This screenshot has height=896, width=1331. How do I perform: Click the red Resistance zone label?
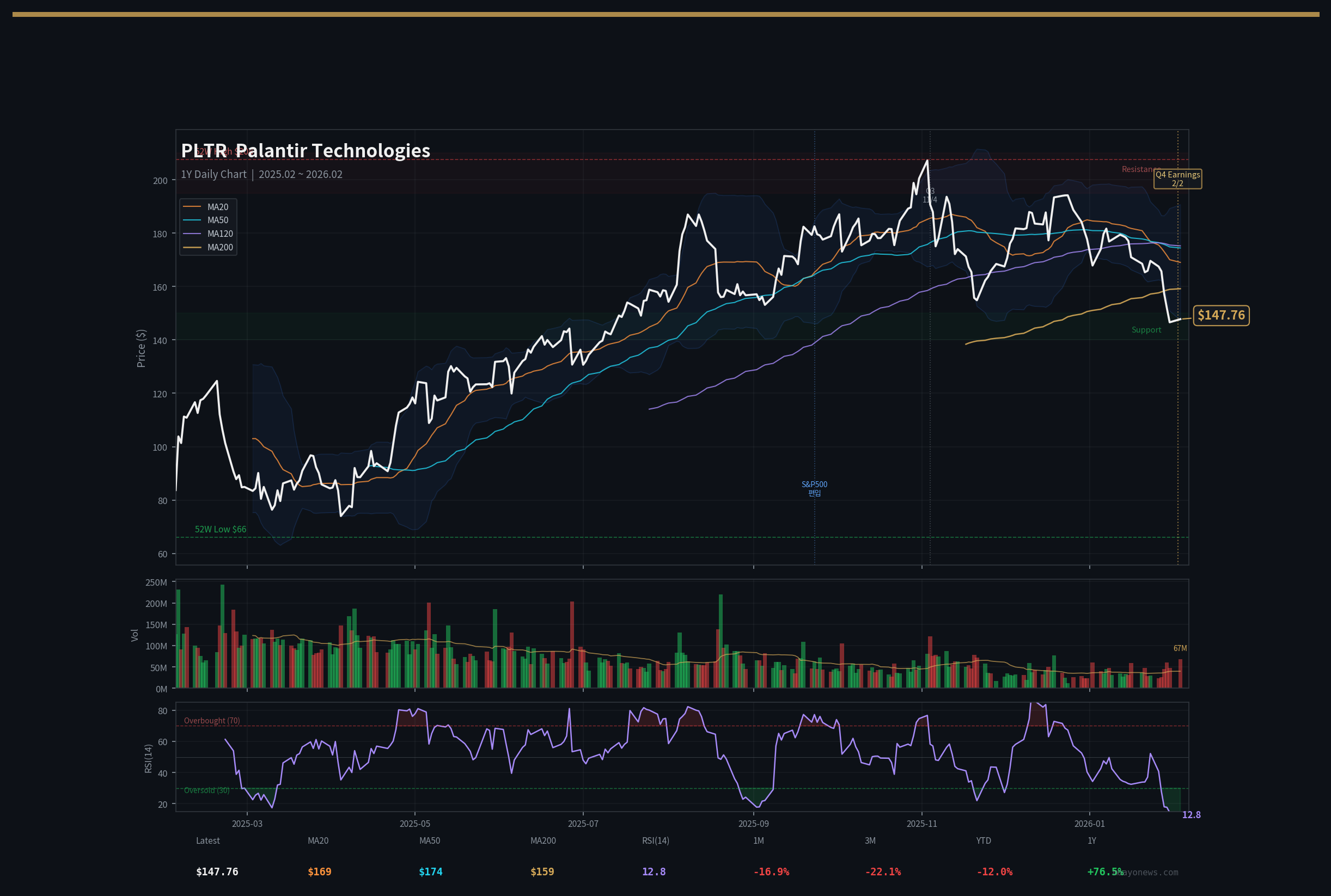click(1140, 169)
